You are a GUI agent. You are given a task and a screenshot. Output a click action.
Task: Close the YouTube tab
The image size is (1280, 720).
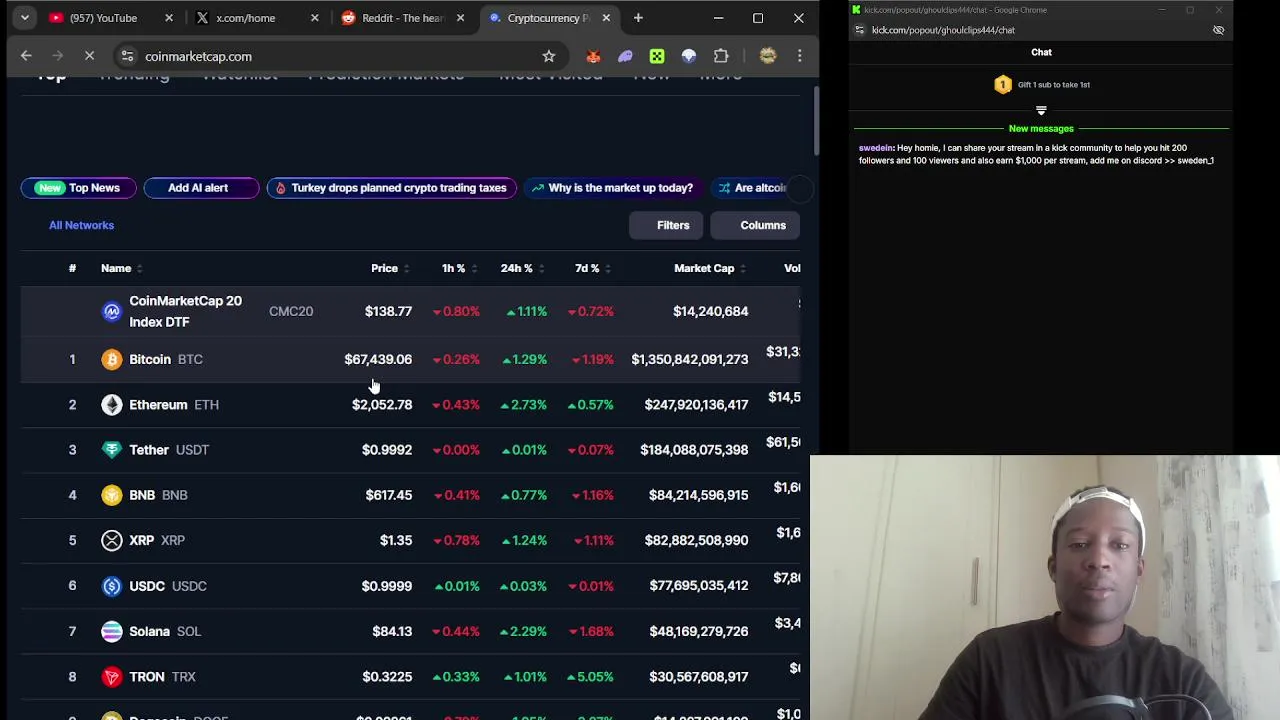click(169, 18)
